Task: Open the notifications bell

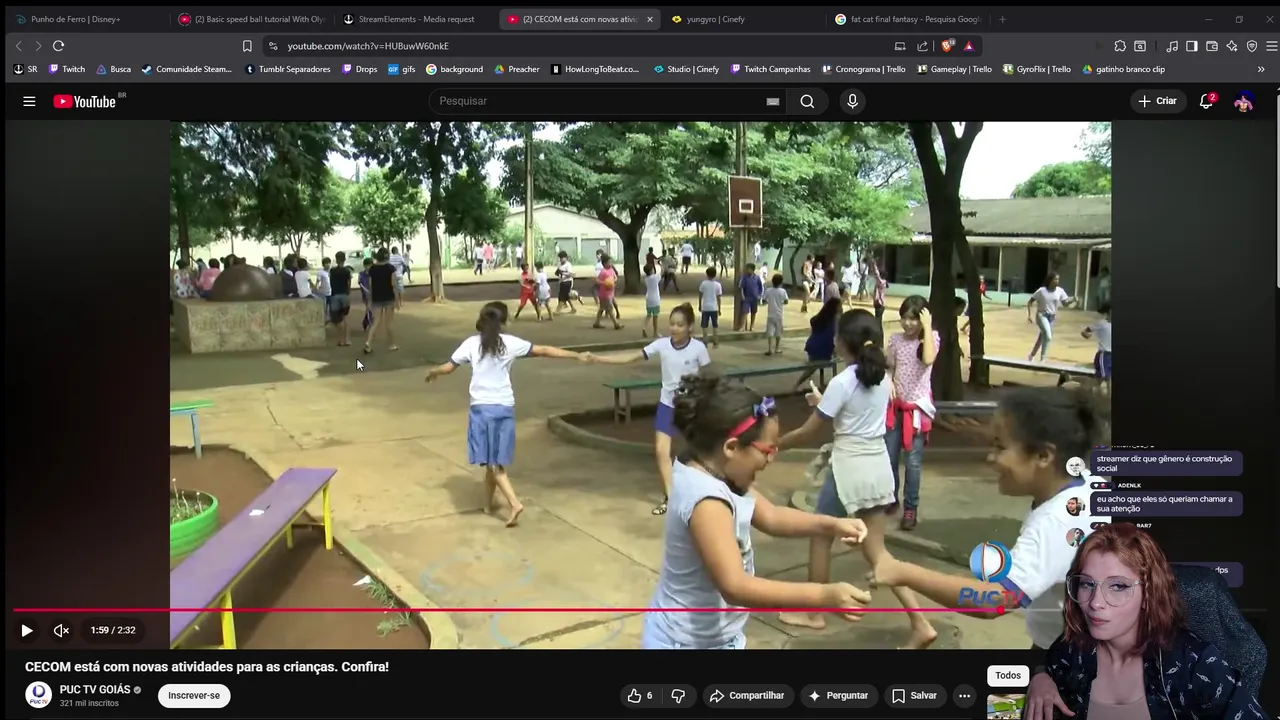Action: [x=1206, y=101]
